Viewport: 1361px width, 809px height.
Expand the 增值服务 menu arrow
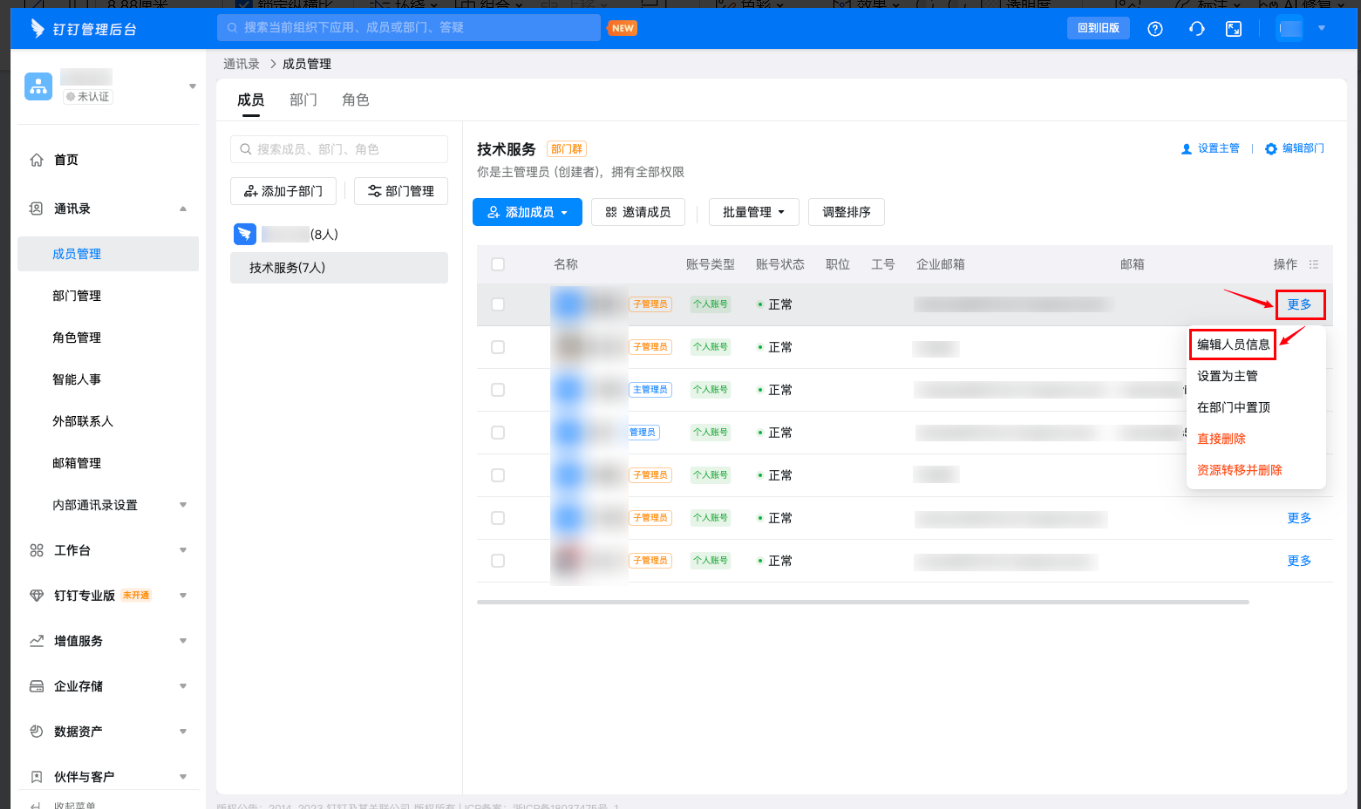(x=183, y=641)
